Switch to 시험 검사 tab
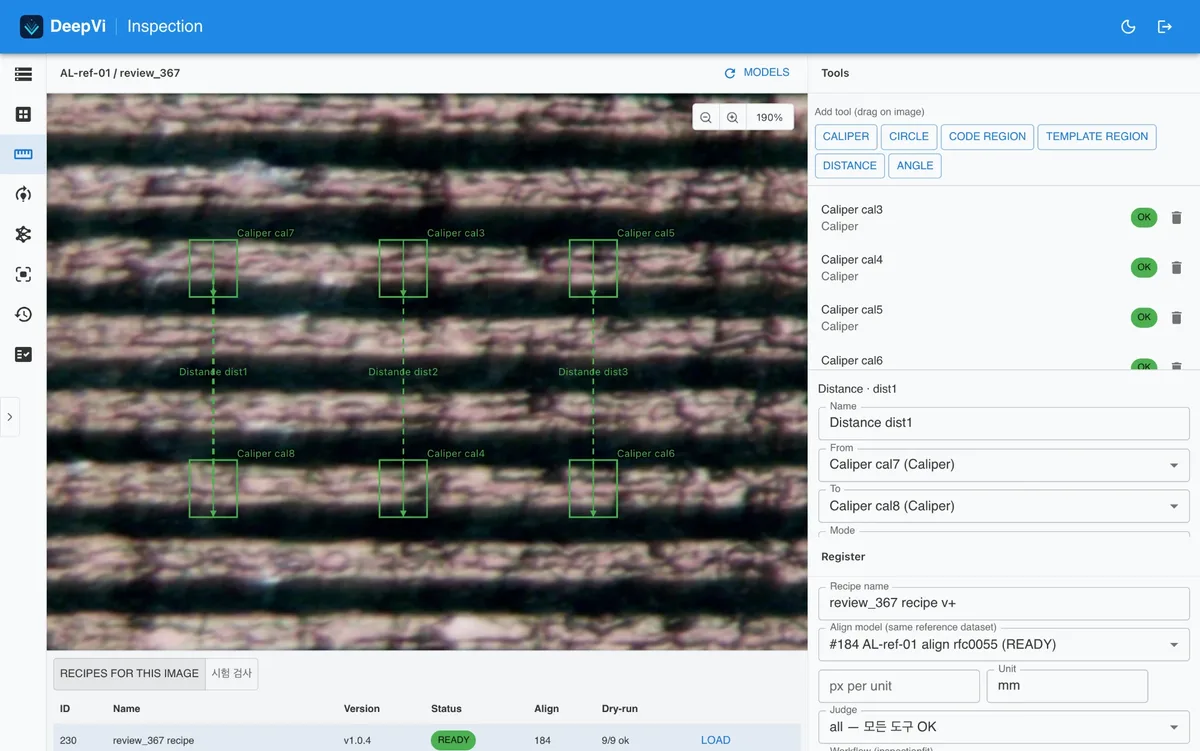The width and height of the screenshot is (1200, 751). pos(231,674)
